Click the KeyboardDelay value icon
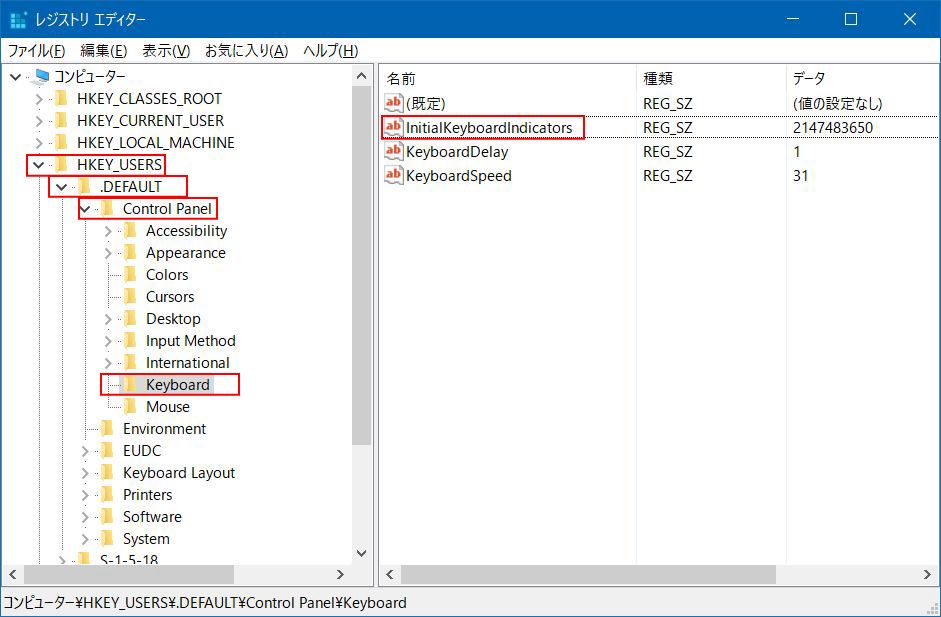This screenshot has height=617, width=941. point(394,151)
